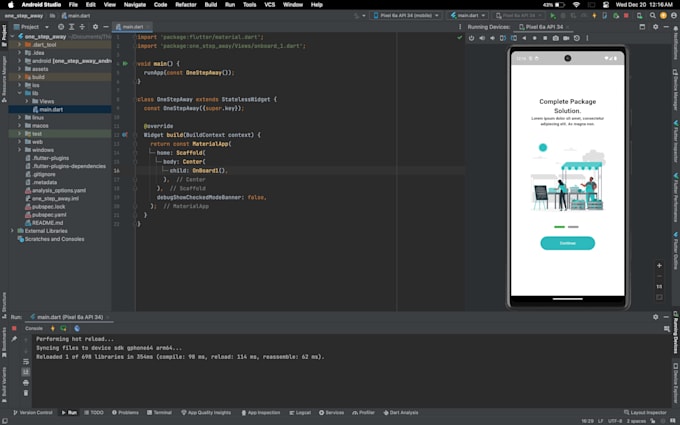Click the power button in emulator toolbar

pyautogui.click(x=472, y=38)
